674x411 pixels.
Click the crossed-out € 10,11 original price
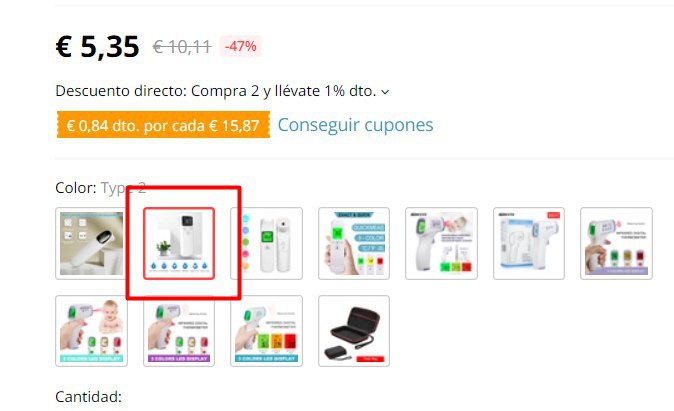(x=182, y=46)
